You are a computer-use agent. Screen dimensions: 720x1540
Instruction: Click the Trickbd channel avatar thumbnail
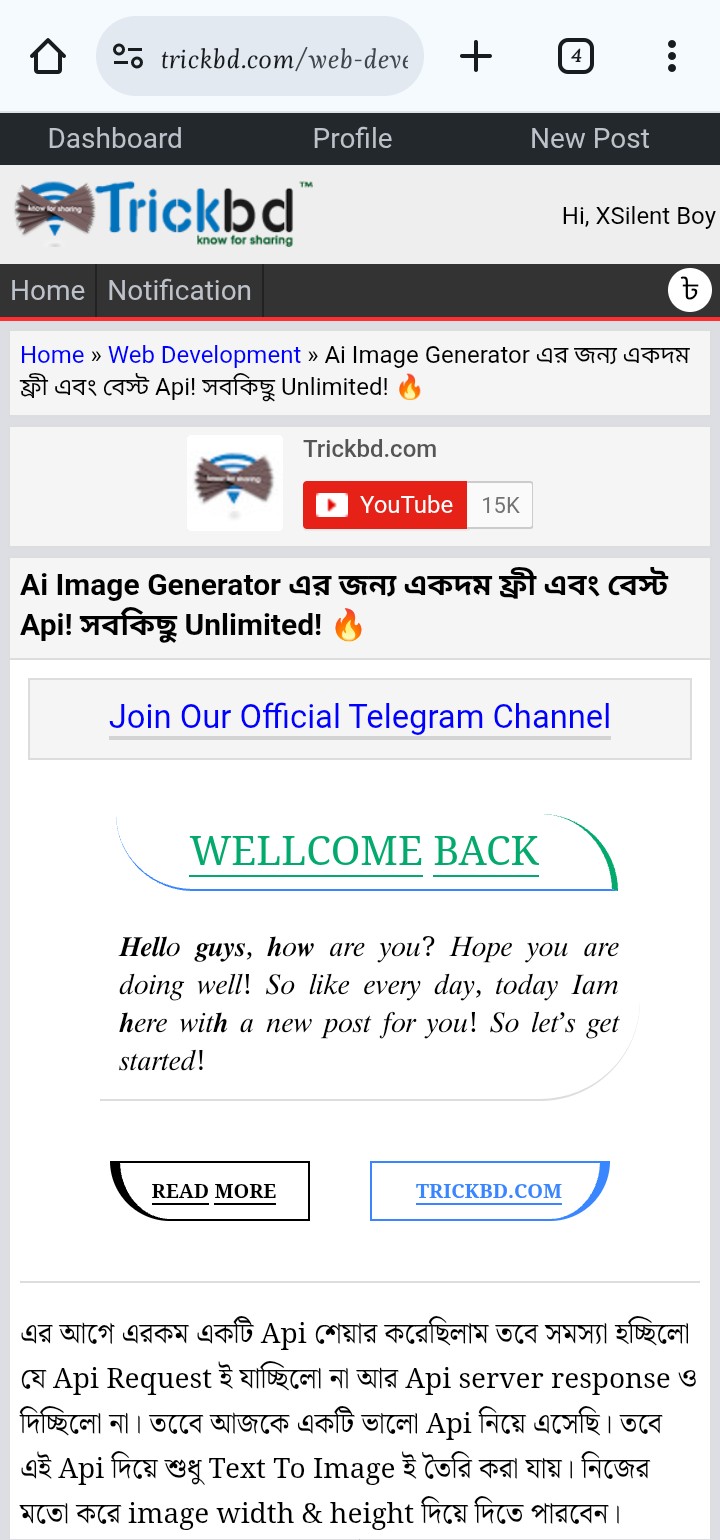coord(234,483)
